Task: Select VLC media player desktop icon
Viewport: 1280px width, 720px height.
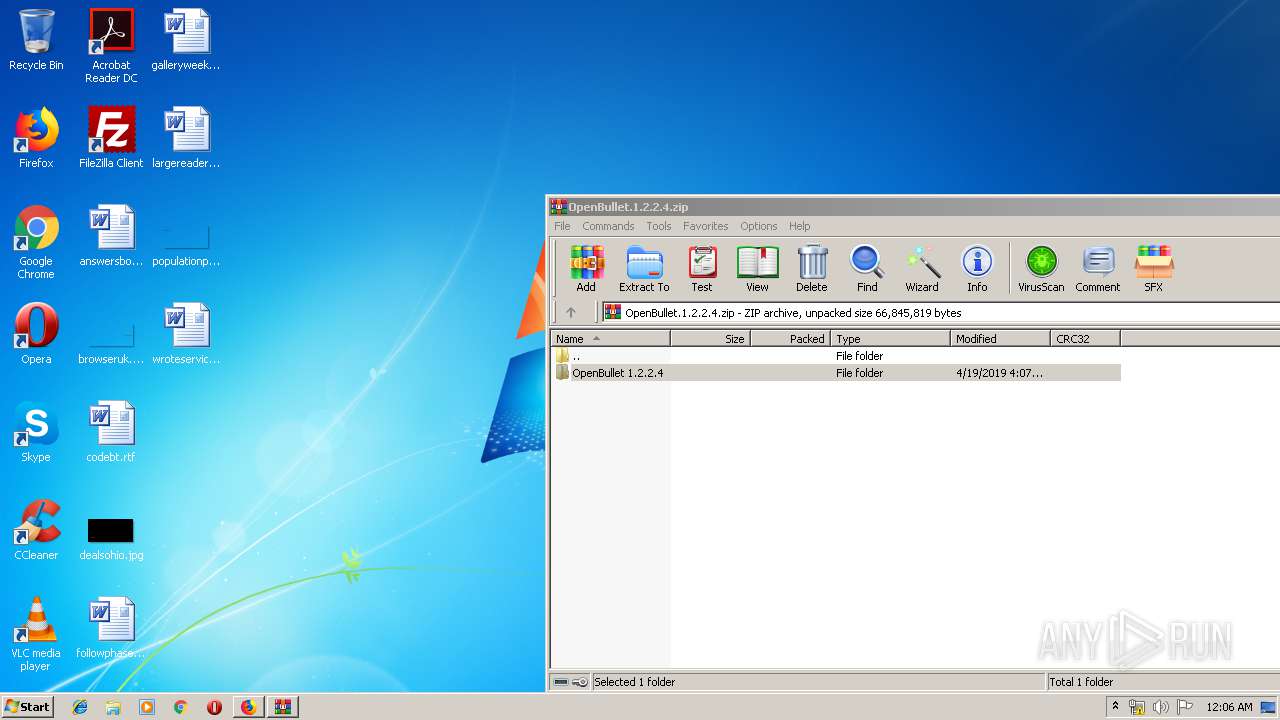Action: [36, 635]
